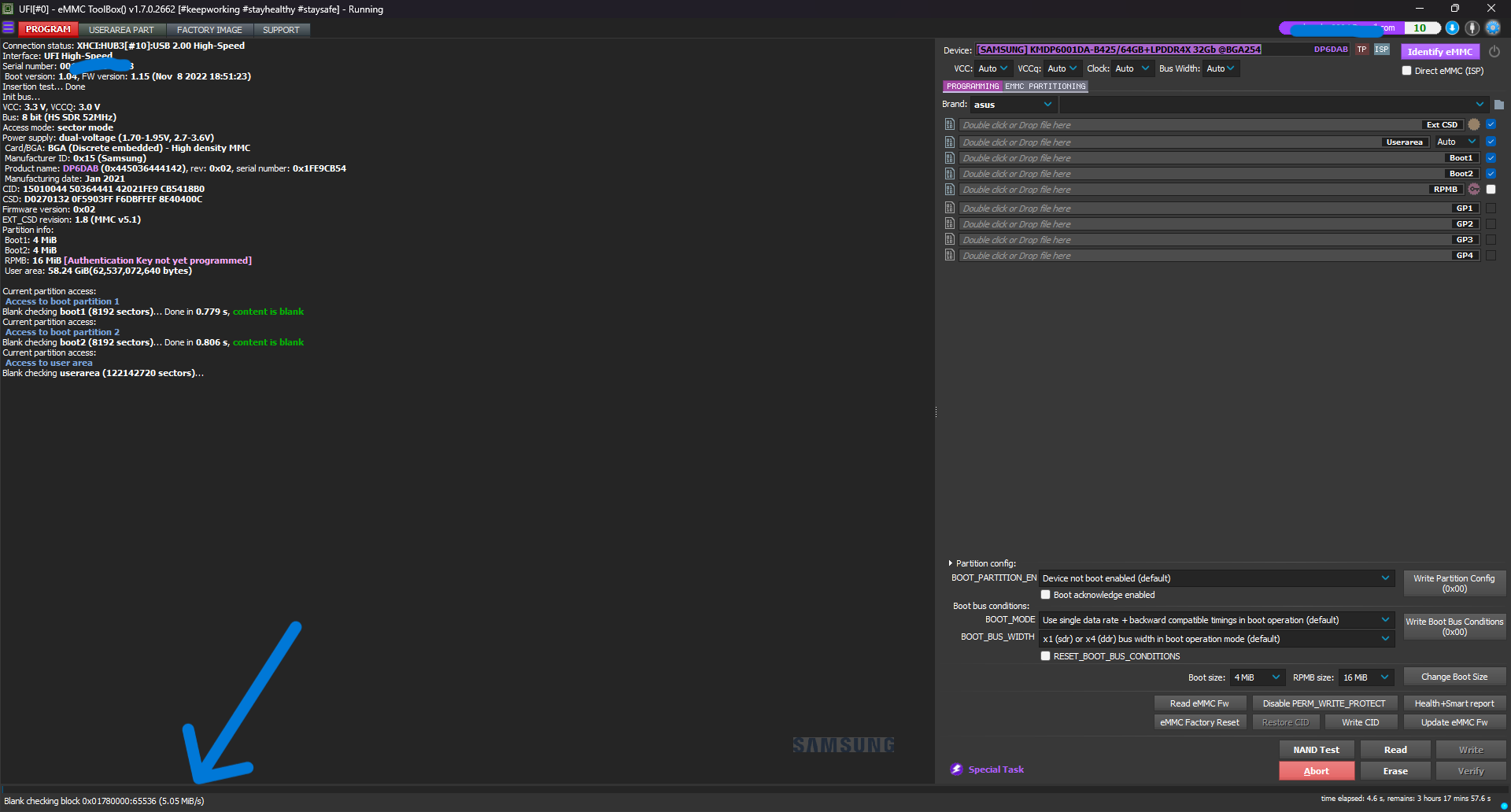The width and height of the screenshot is (1511, 812).
Task: Open the BOOT_MODE dropdown
Action: coord(1216,620)
